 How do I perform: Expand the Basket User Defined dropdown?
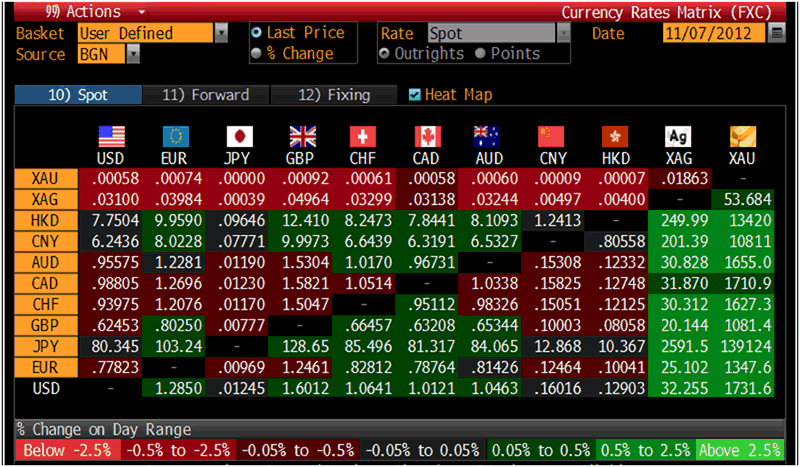(x=221, y=33)
